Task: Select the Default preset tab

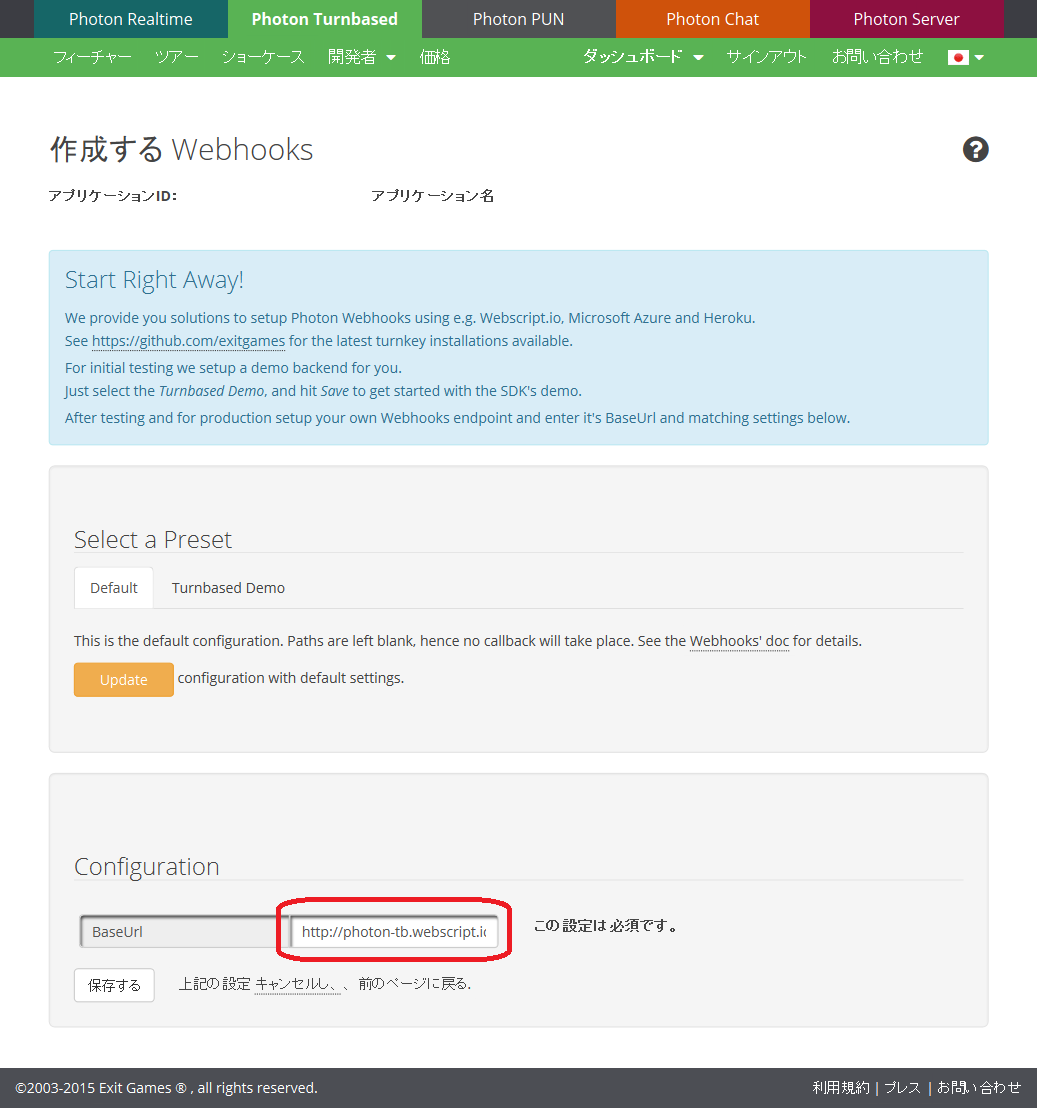Action: point(114,588)
